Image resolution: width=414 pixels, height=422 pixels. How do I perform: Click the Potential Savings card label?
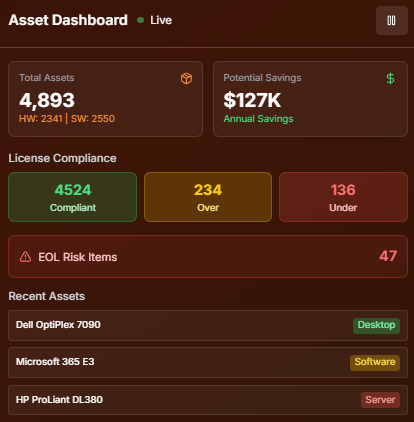click(262, 78)
